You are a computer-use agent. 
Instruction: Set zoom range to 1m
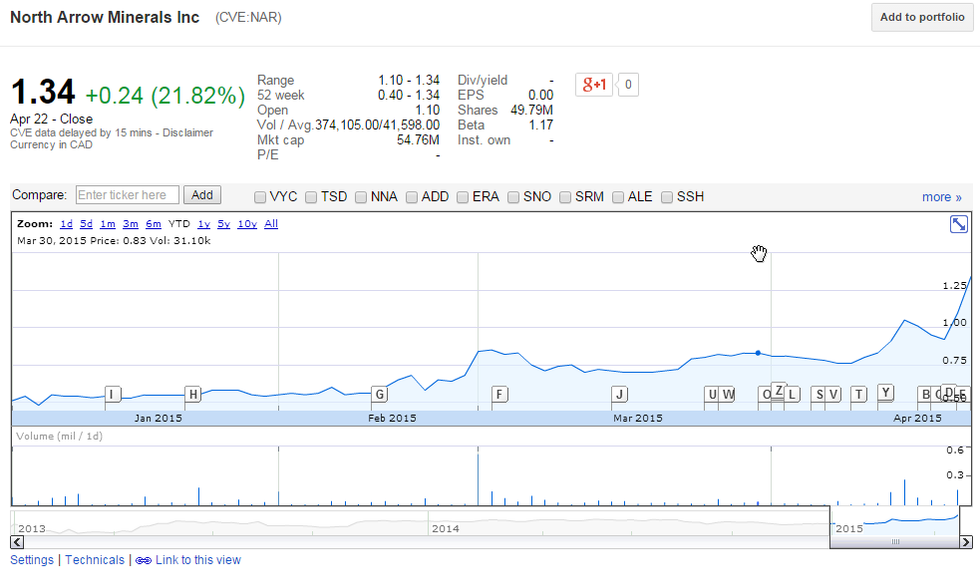(x=108, y=224)
